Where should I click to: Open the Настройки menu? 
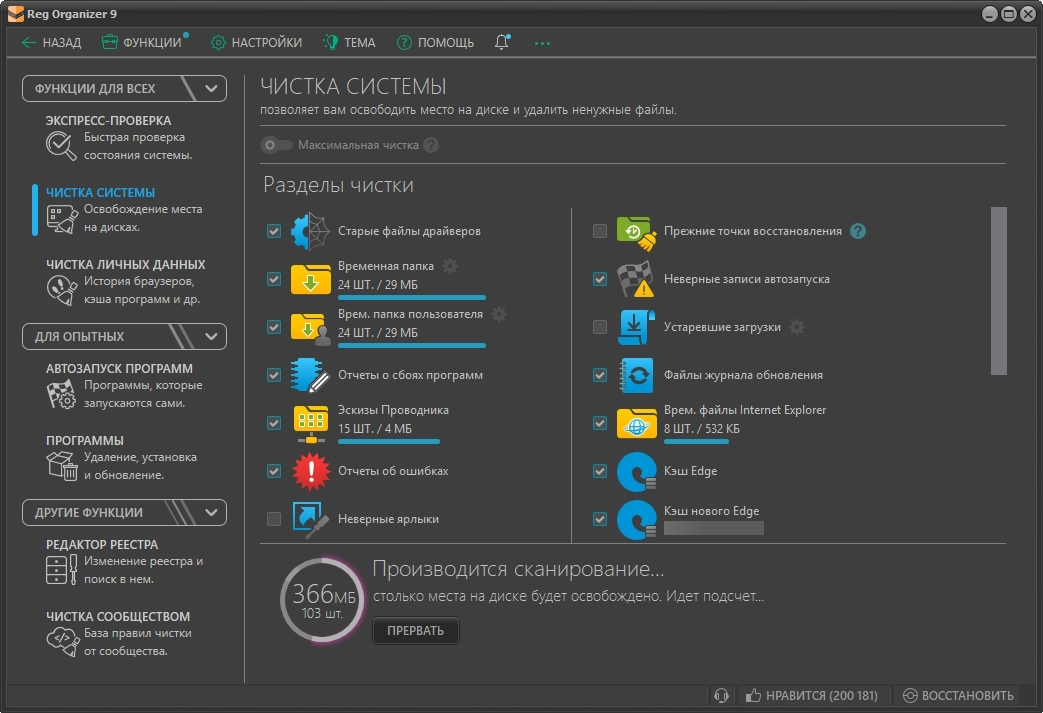[256, 43]
